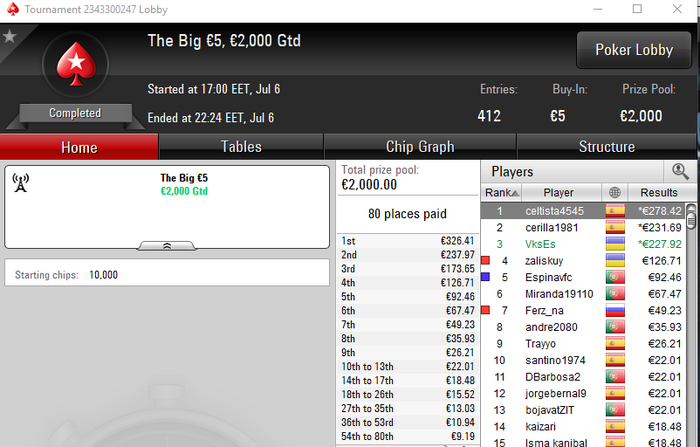Click Spain flag beside celtista4545

click(x=615, y=211)
